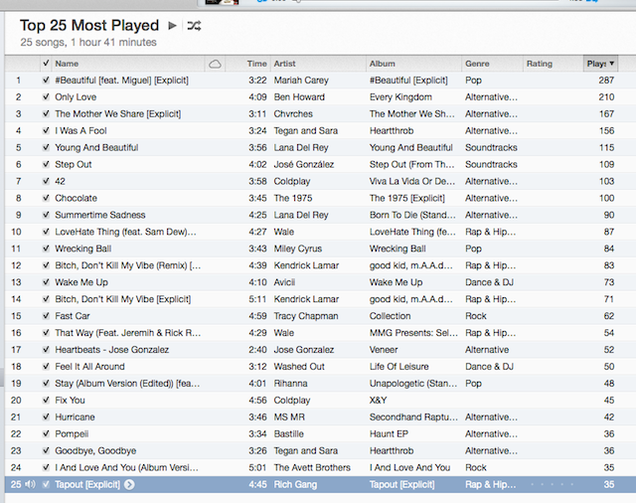
Task: Select the song Goodbye, Goodbye
Action: tap(96, 451)
